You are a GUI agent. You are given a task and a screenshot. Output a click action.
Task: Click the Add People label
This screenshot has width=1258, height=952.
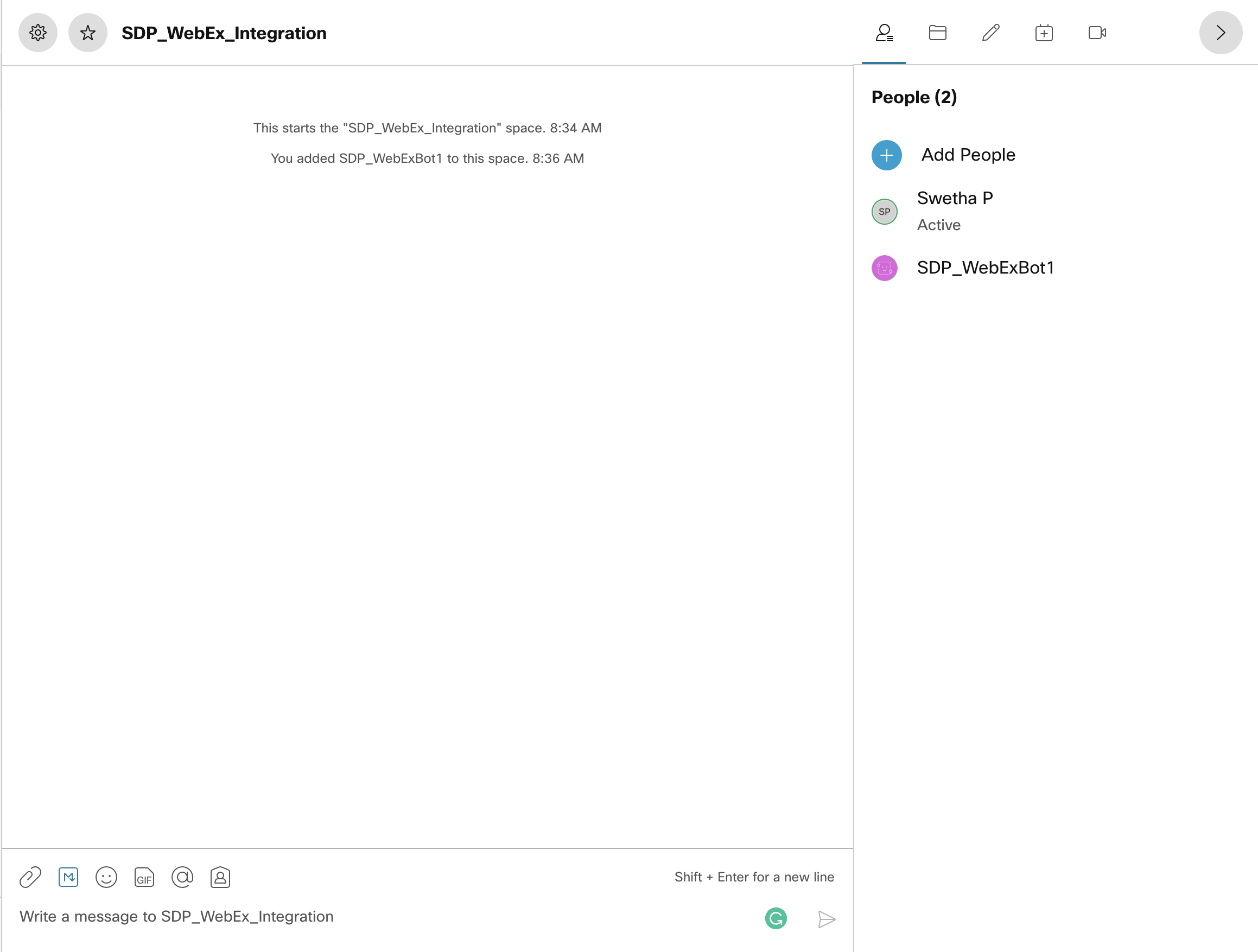tap(968, 155)
